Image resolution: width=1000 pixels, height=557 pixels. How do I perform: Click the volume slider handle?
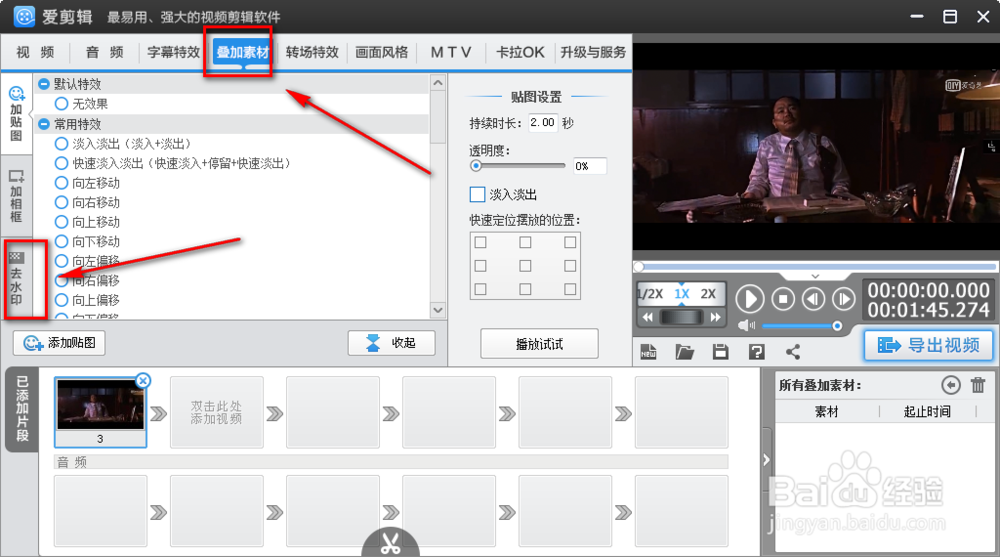point(837,326)
